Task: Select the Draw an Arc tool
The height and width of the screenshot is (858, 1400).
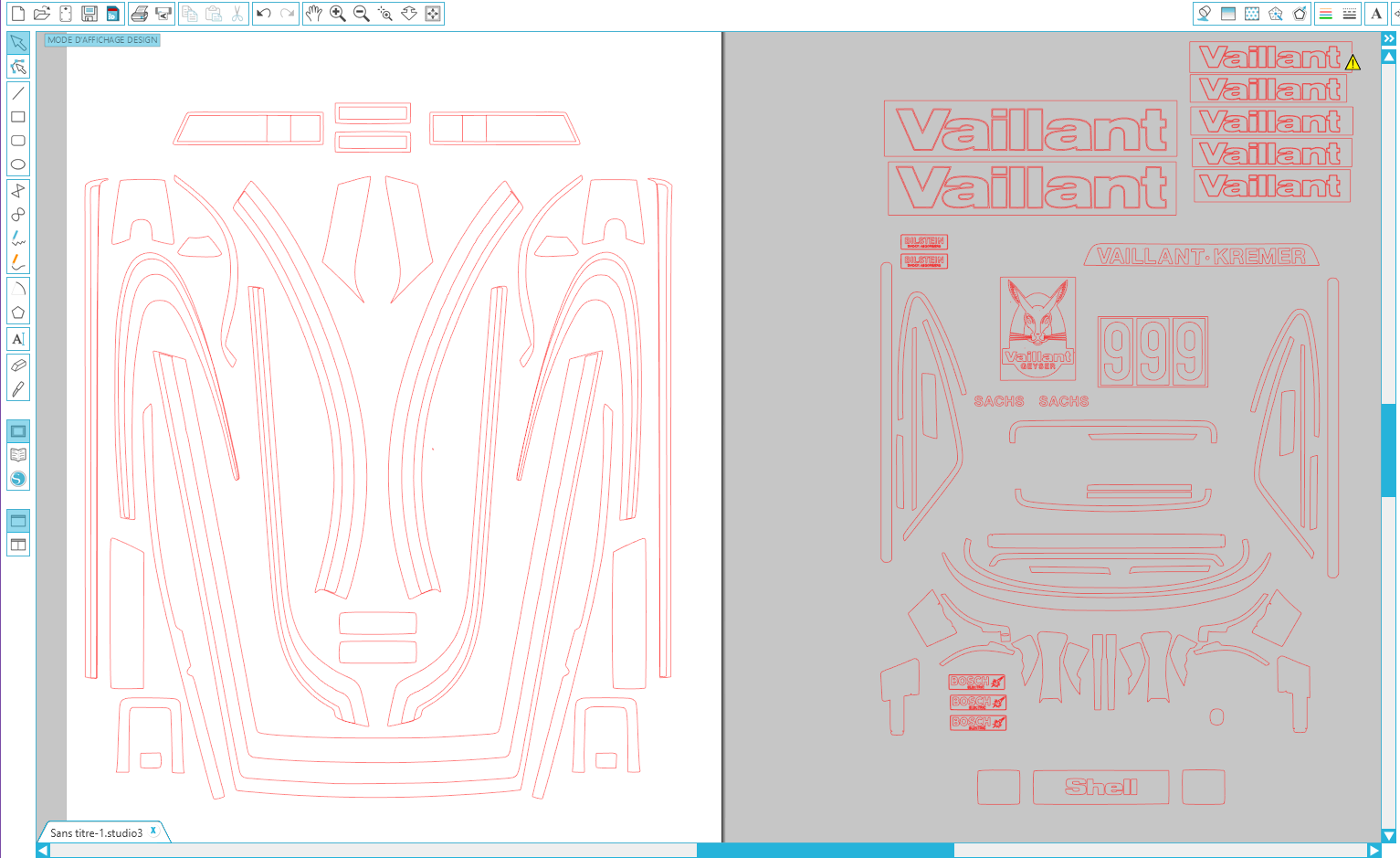Action: click(18, 289)
